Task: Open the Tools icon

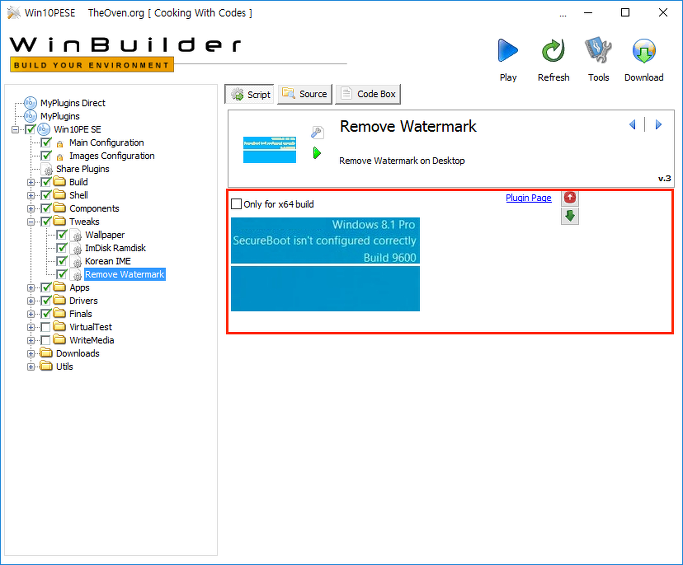Action: point(598,50)
